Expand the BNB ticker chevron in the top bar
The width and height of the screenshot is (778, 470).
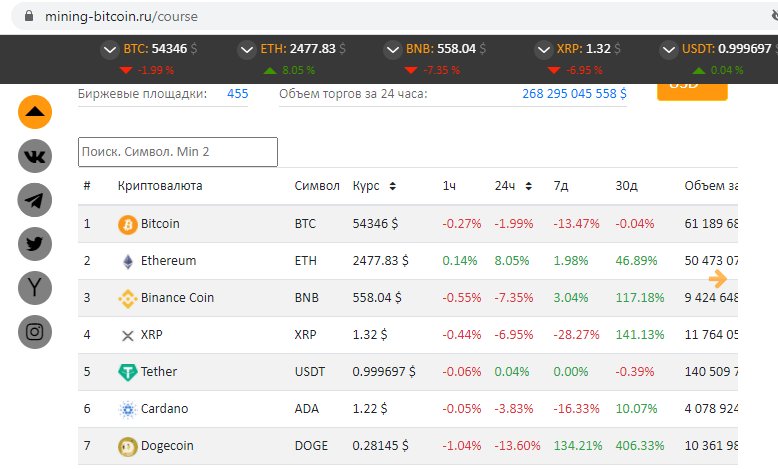pyautogui.click(x=392, y=50)
